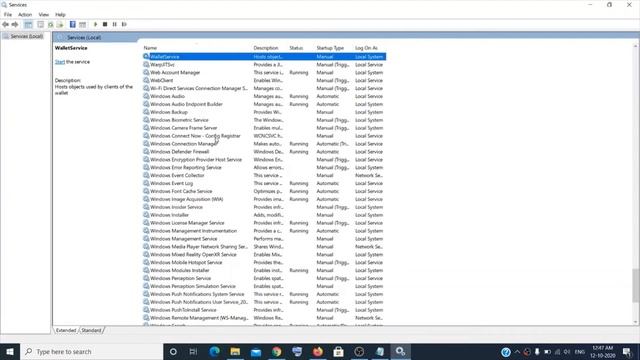Open OBS Studio from the taskbar
Screen dimensions: 640x360
[x=359, y=351]
